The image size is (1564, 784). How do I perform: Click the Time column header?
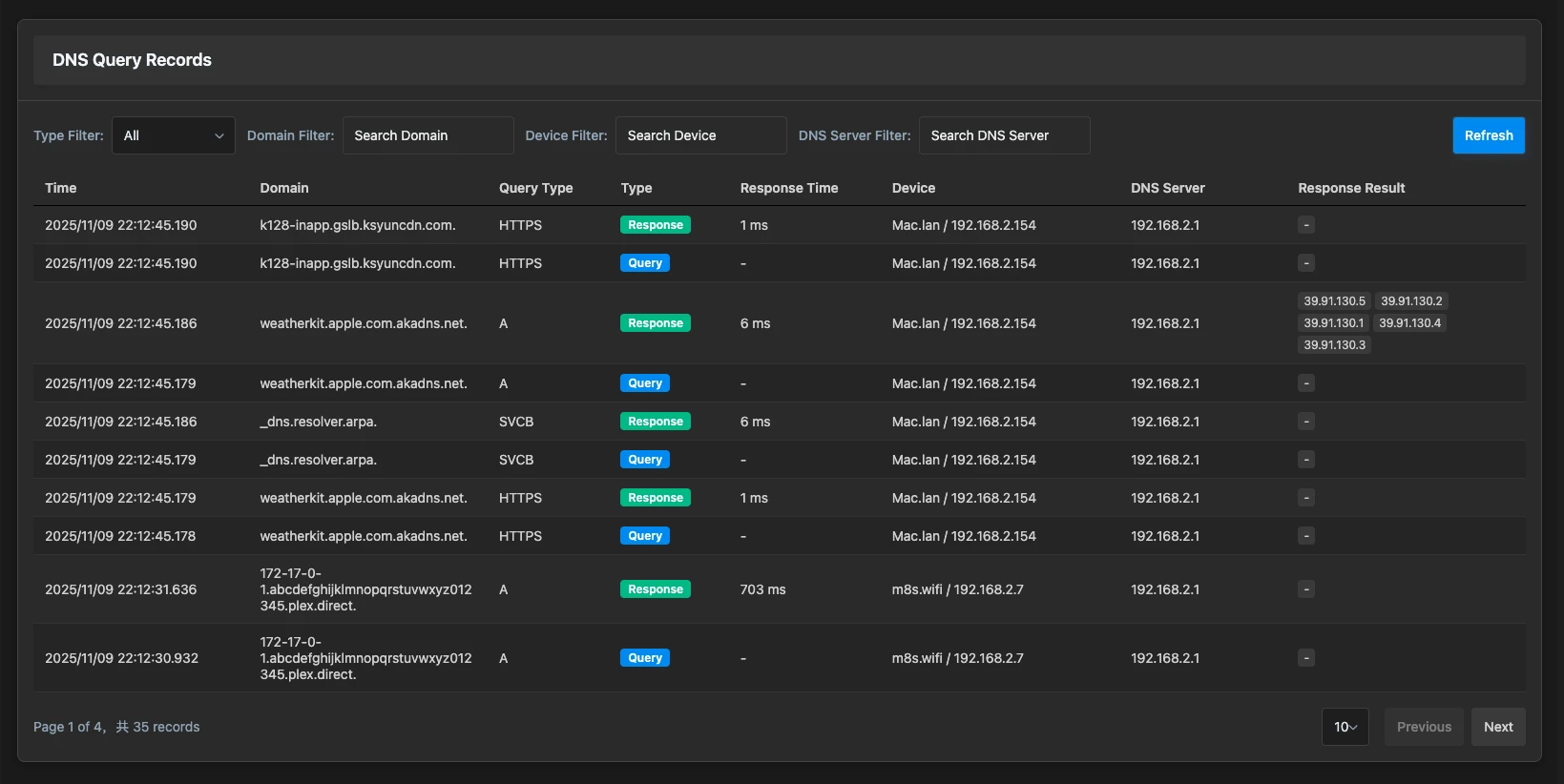pyautogui.click(x=61, y=188)
